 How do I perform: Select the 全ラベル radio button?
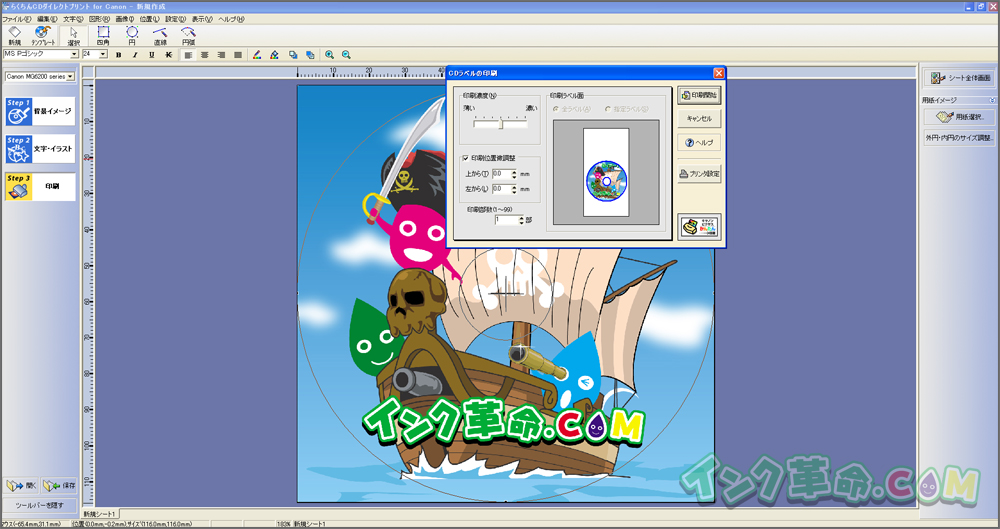coord(555,109)
